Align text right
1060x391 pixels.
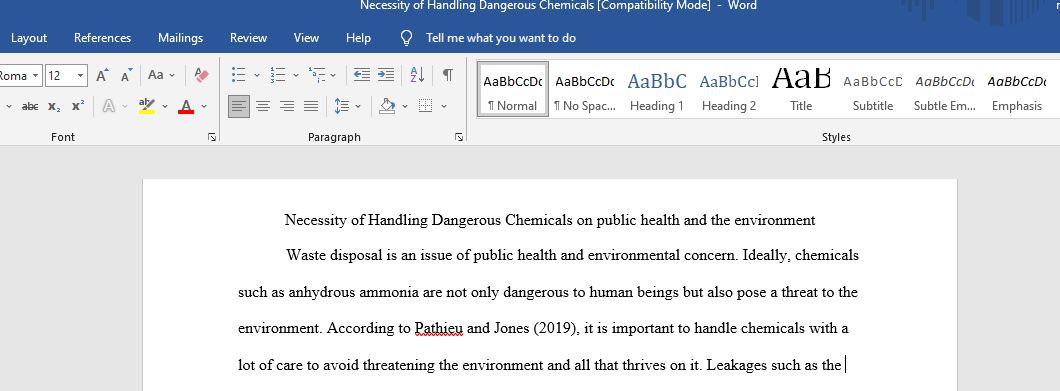tap(287, 106)
